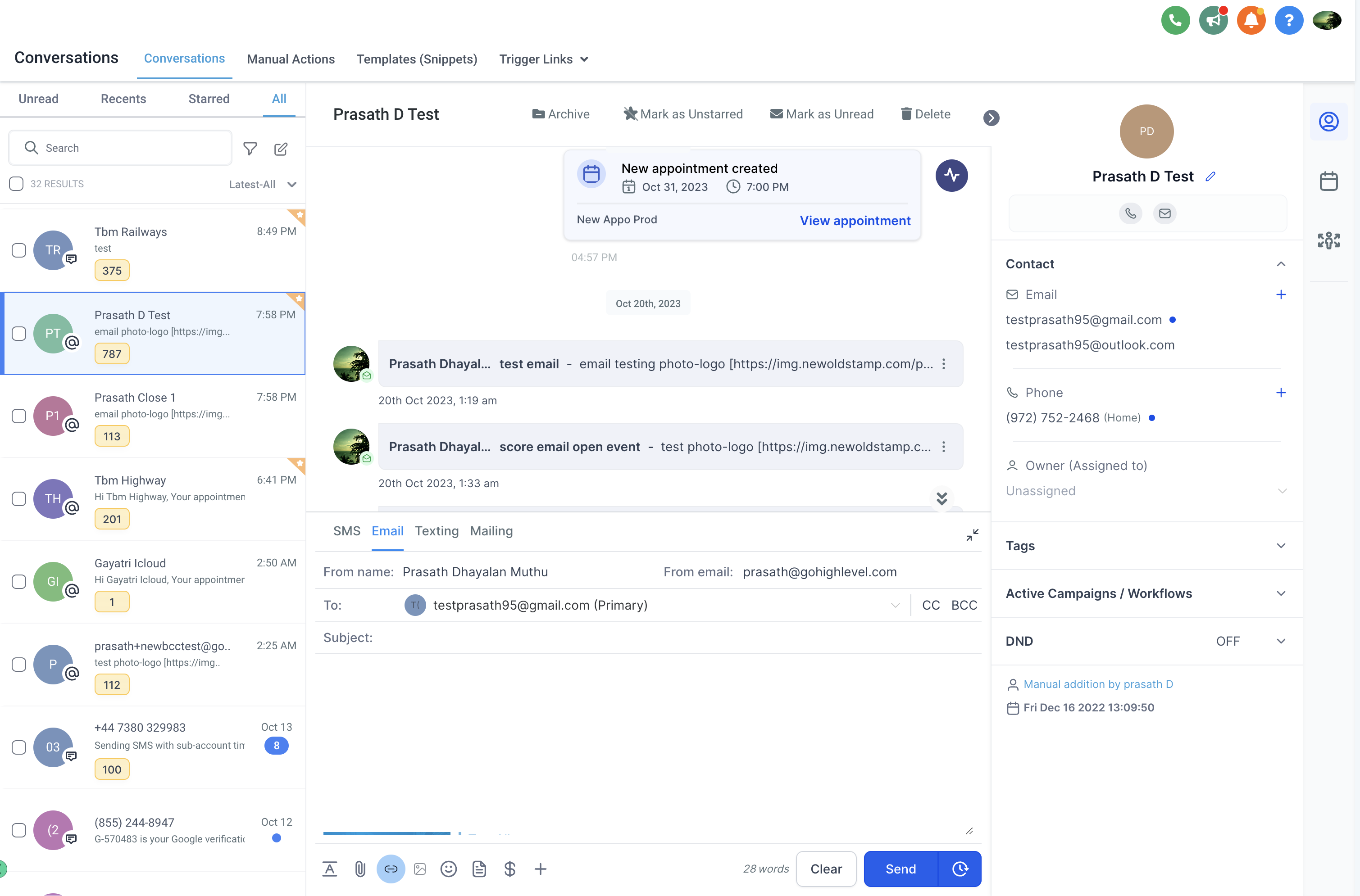Viewport: 1360px width, 896px height.
Task: Open the orange notifications bell
Action: click(1251, 21)
